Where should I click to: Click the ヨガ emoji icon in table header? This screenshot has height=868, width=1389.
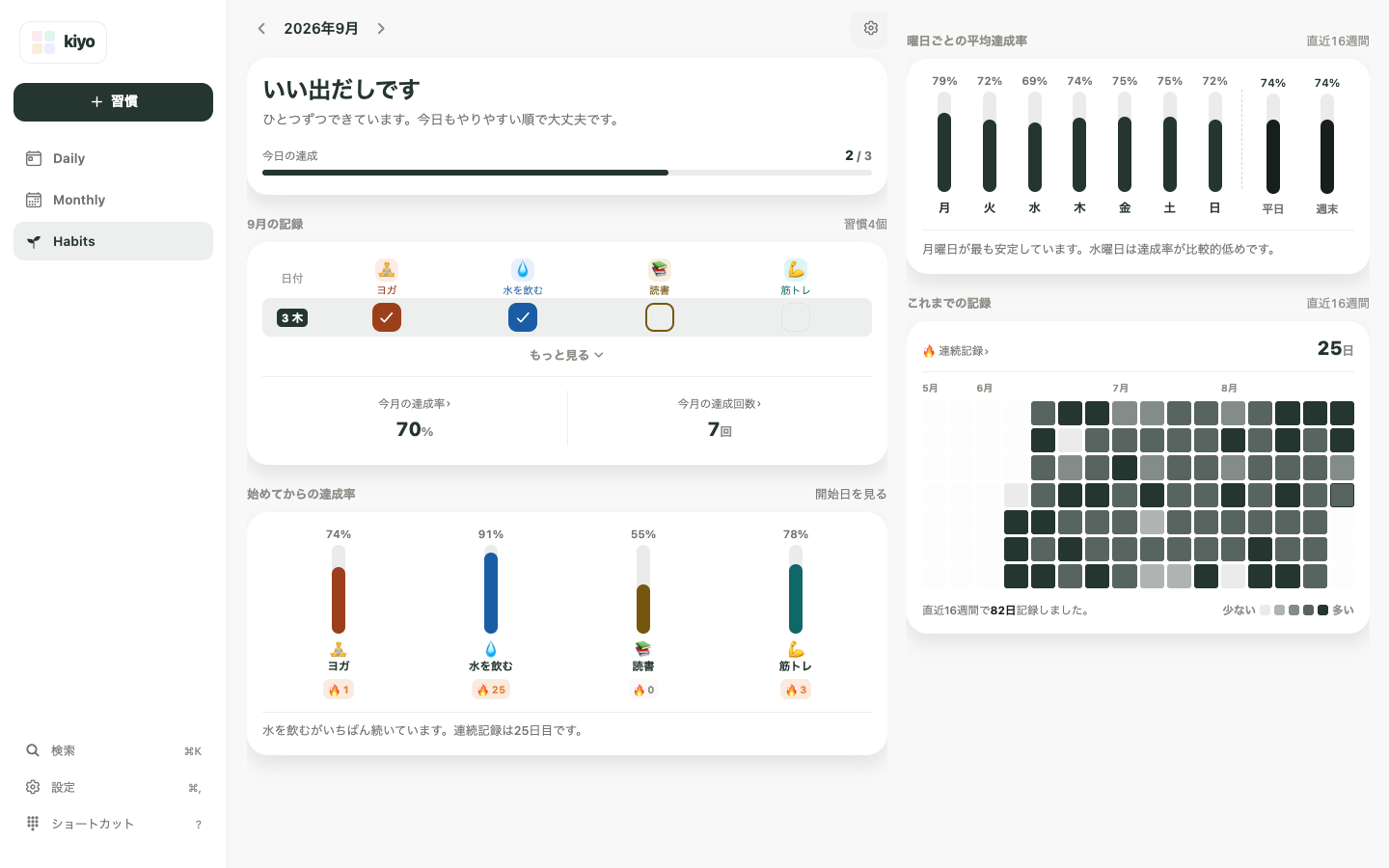pos(387,270)
